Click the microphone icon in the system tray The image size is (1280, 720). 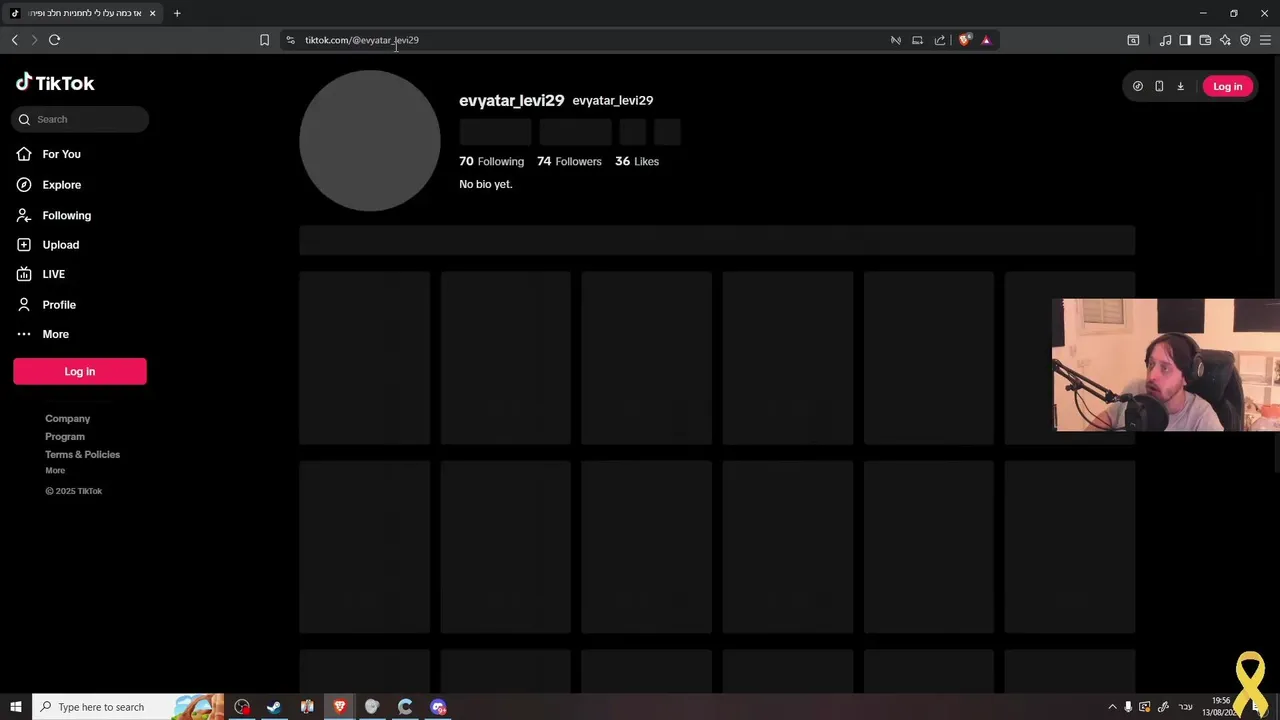(x=1128, y=707)
